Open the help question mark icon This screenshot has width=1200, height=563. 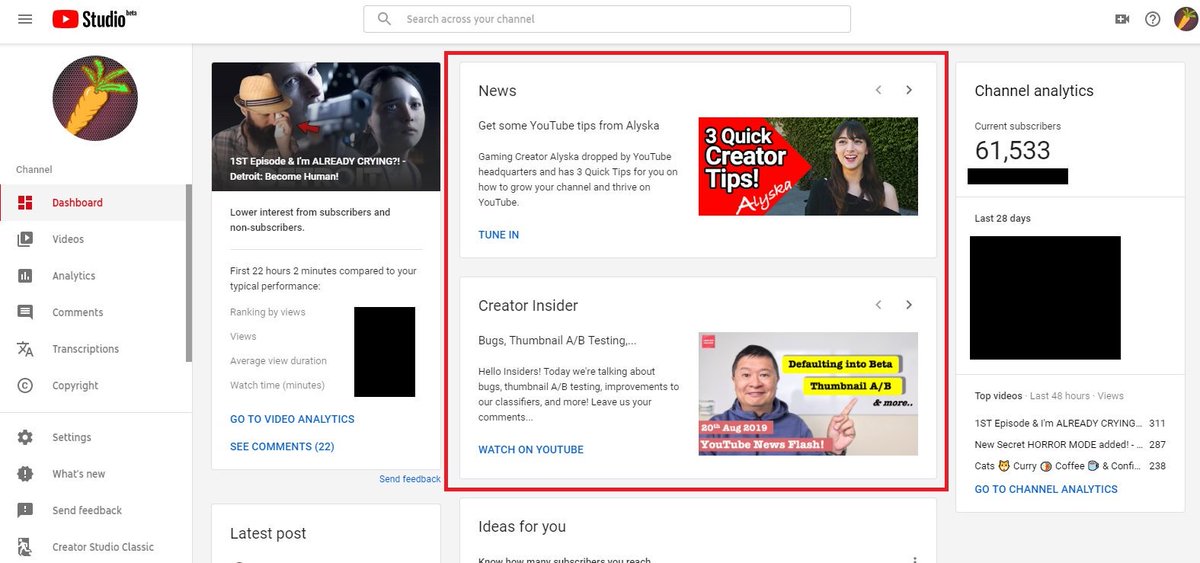[1153, 19]
